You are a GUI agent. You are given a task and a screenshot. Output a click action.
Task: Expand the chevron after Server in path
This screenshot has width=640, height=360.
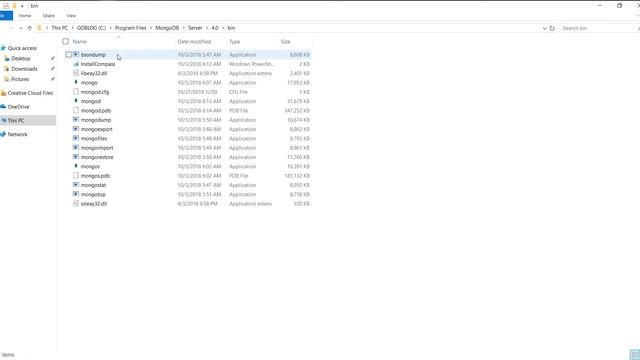pos(207,28)
